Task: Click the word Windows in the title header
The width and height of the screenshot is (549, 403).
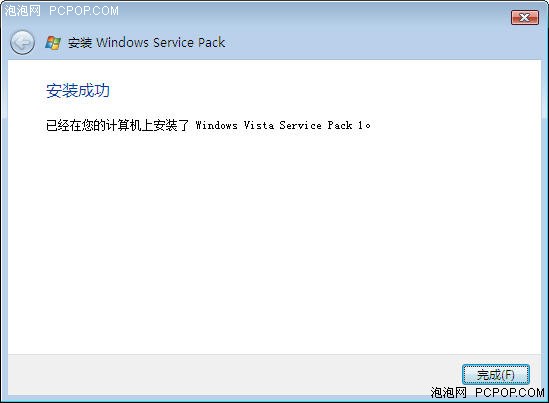Action: (123, 42)
